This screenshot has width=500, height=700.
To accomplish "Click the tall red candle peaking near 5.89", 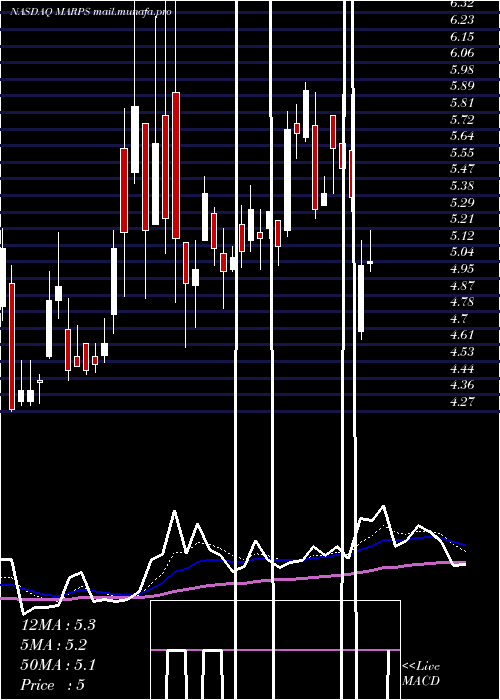I will click(x=176, y=165).
